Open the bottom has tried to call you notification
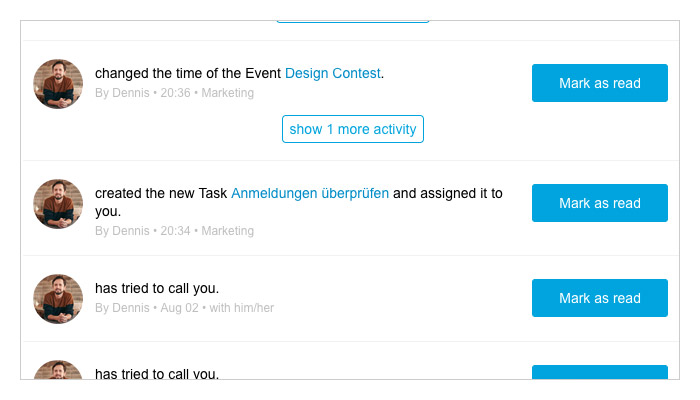Image resolution: width=700 pixels, height=400 pixels. (157, 374)
